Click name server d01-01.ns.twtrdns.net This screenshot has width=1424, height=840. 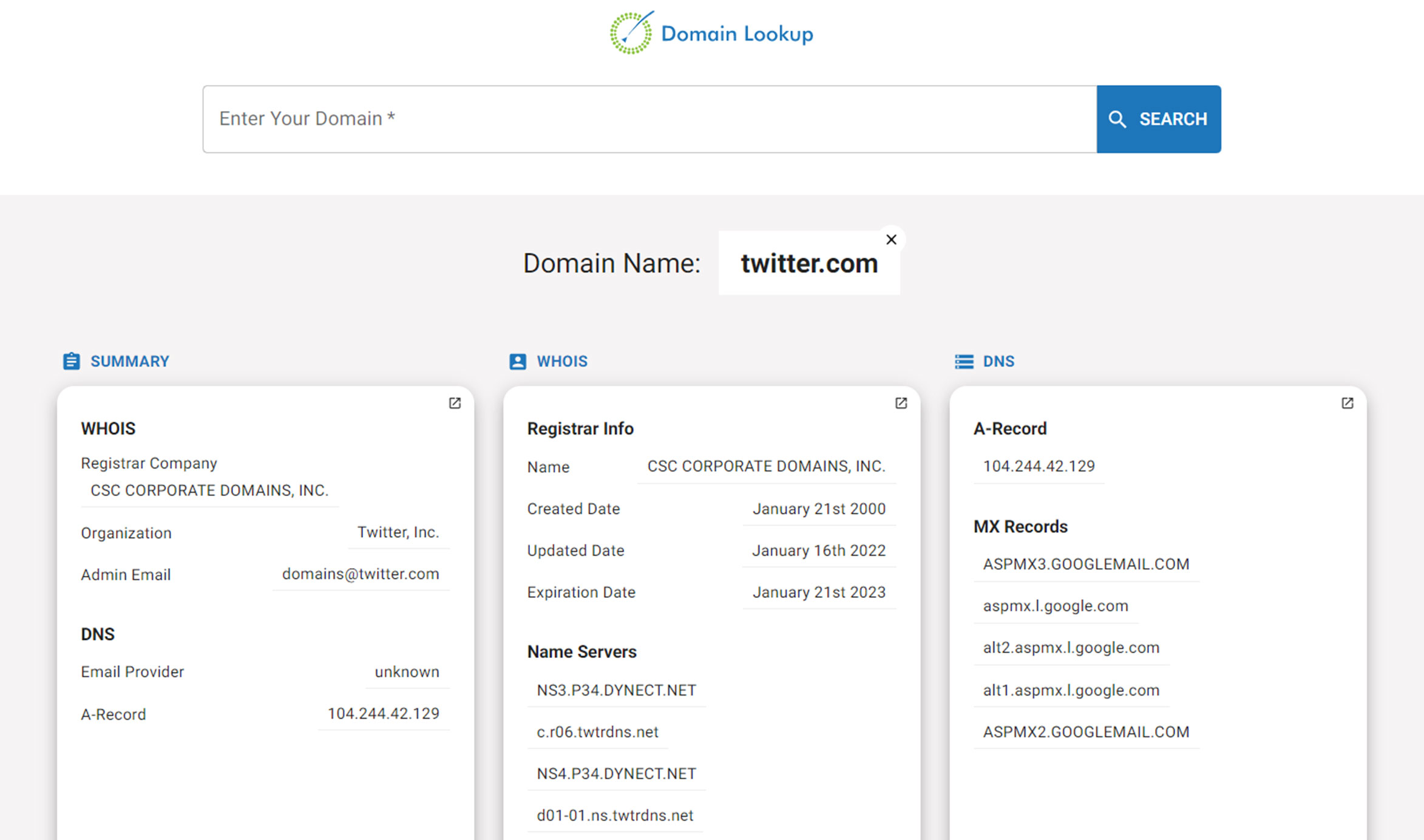[x=615, y=816]
